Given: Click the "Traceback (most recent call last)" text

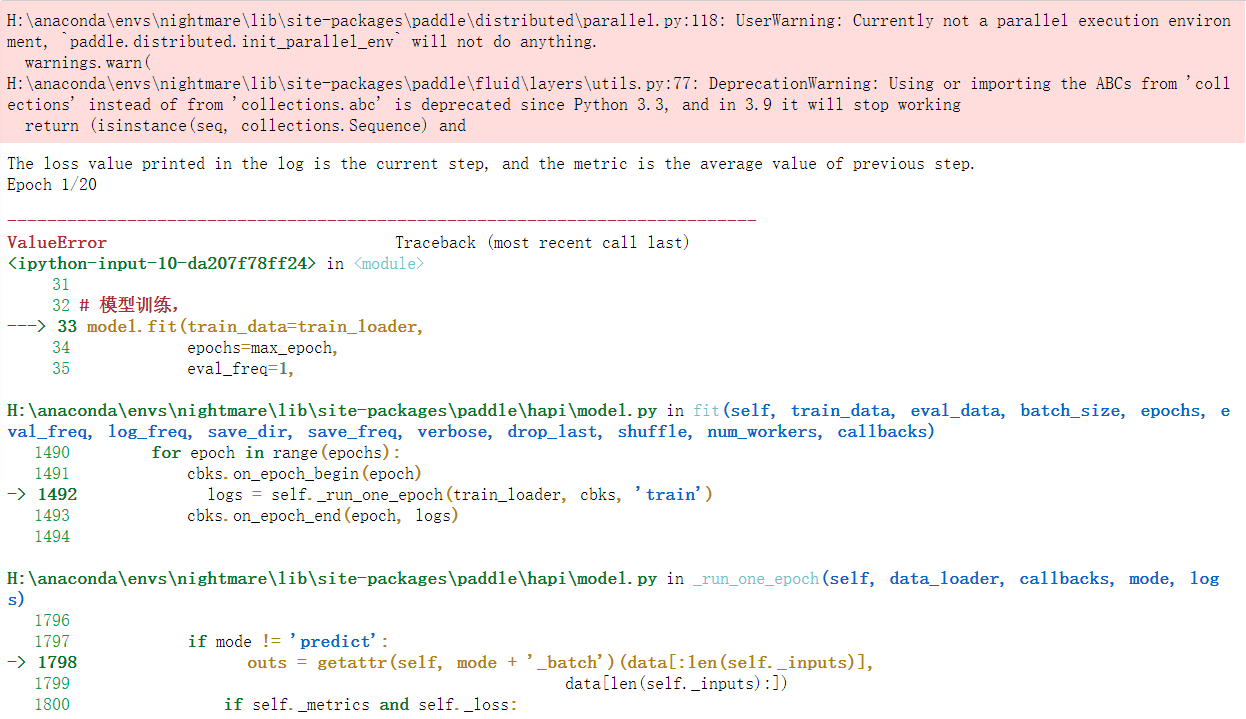Looking at the screenshot, I should pos(542,243).
